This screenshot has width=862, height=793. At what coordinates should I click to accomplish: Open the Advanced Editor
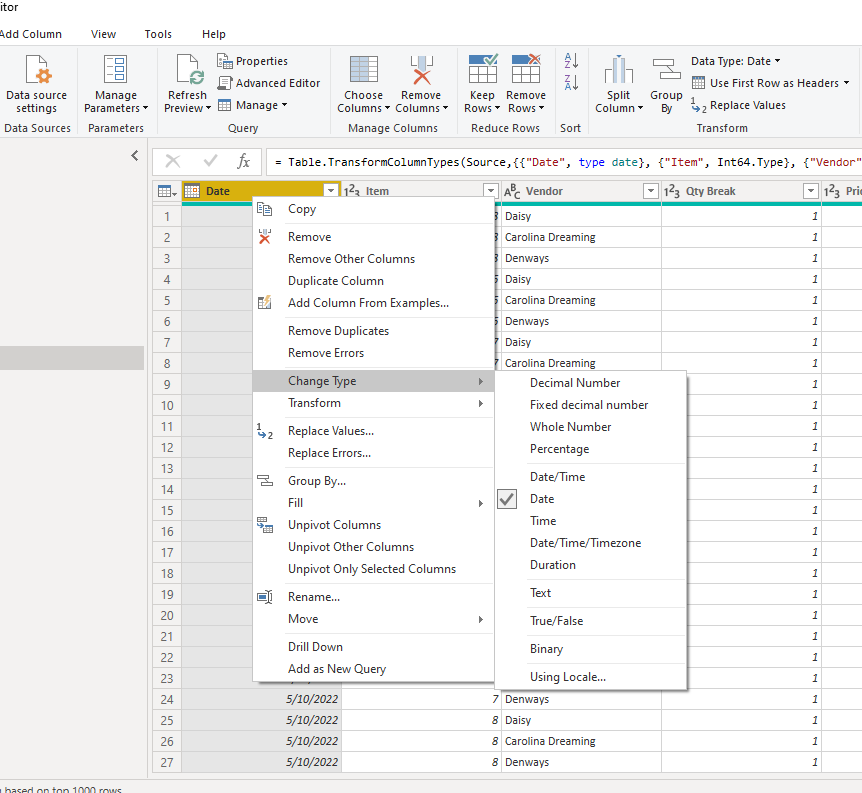click(269, 83)
